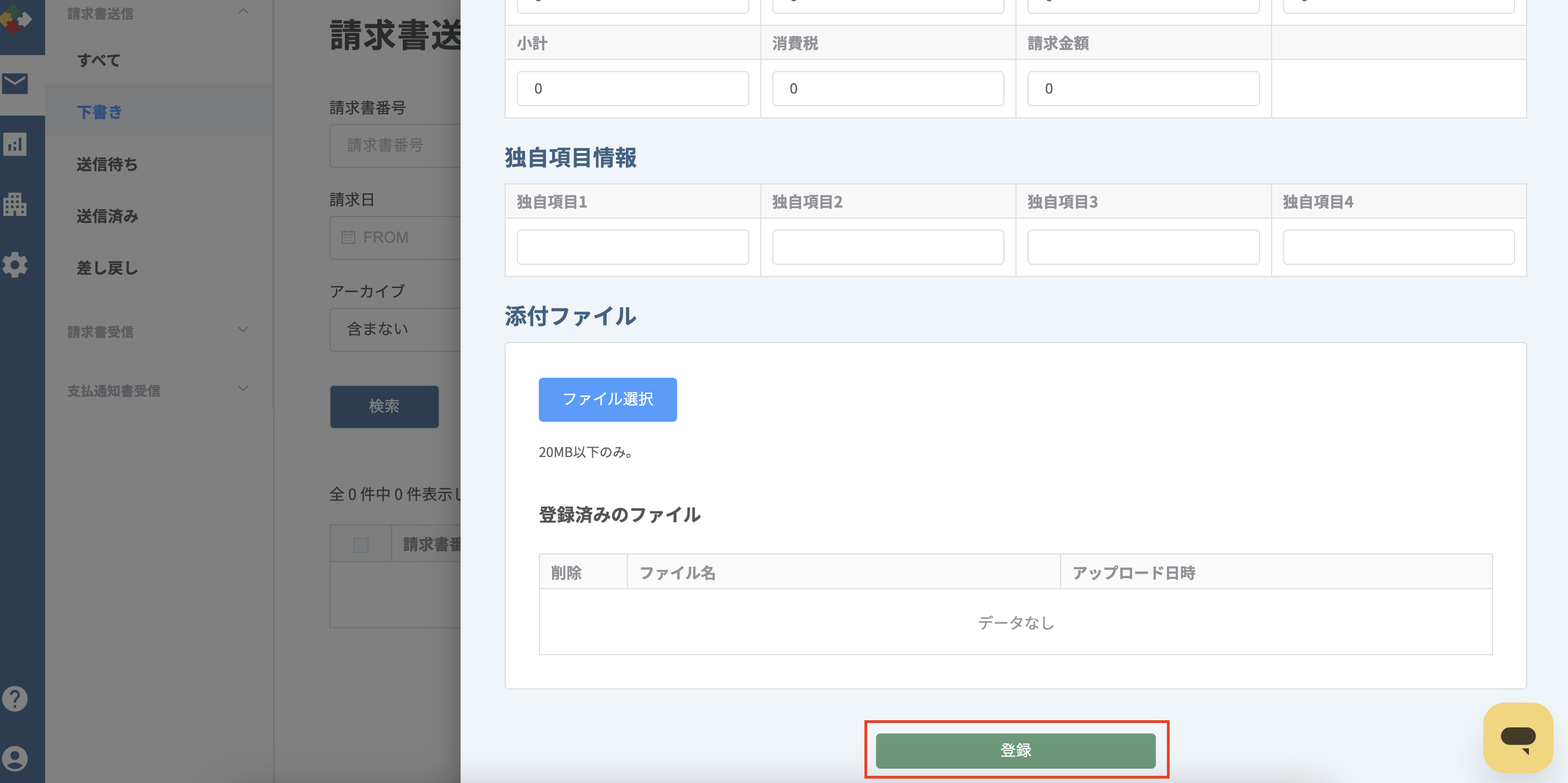Open the user account icon

(x=15, y=759)
